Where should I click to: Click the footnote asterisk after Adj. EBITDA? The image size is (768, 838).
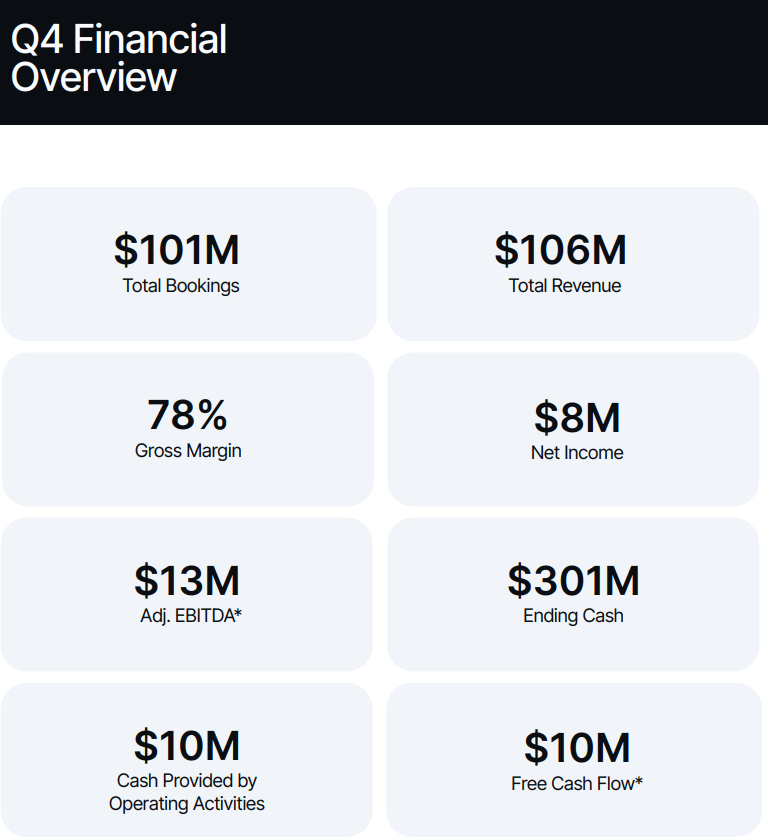coord(238,614)
